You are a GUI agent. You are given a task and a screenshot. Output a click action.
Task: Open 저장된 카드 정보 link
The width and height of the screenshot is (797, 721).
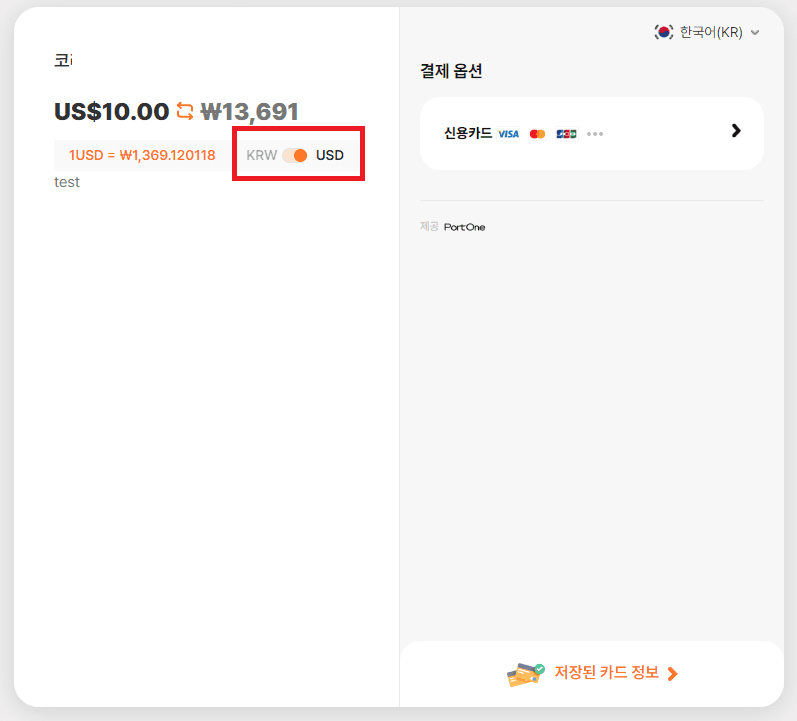point(607,673)
